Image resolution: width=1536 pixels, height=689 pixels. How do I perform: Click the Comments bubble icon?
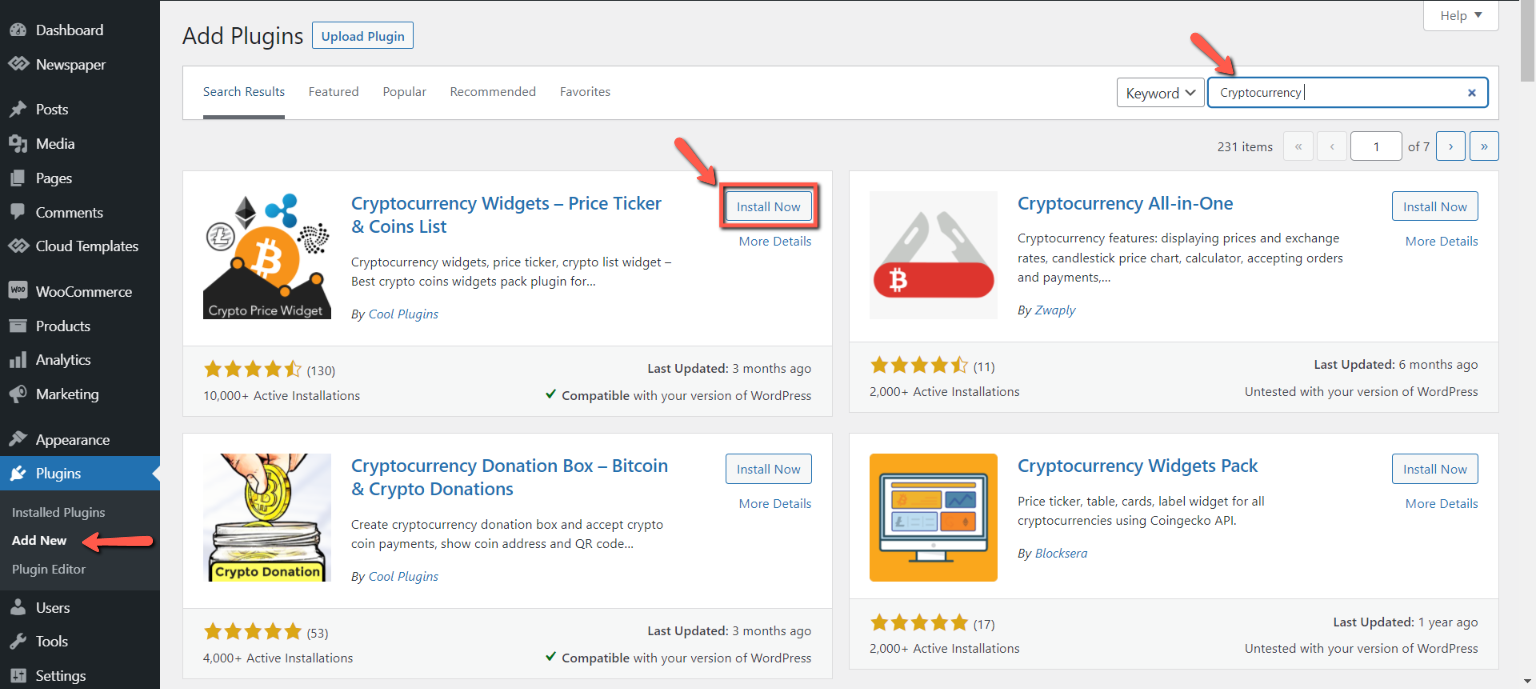18,212
